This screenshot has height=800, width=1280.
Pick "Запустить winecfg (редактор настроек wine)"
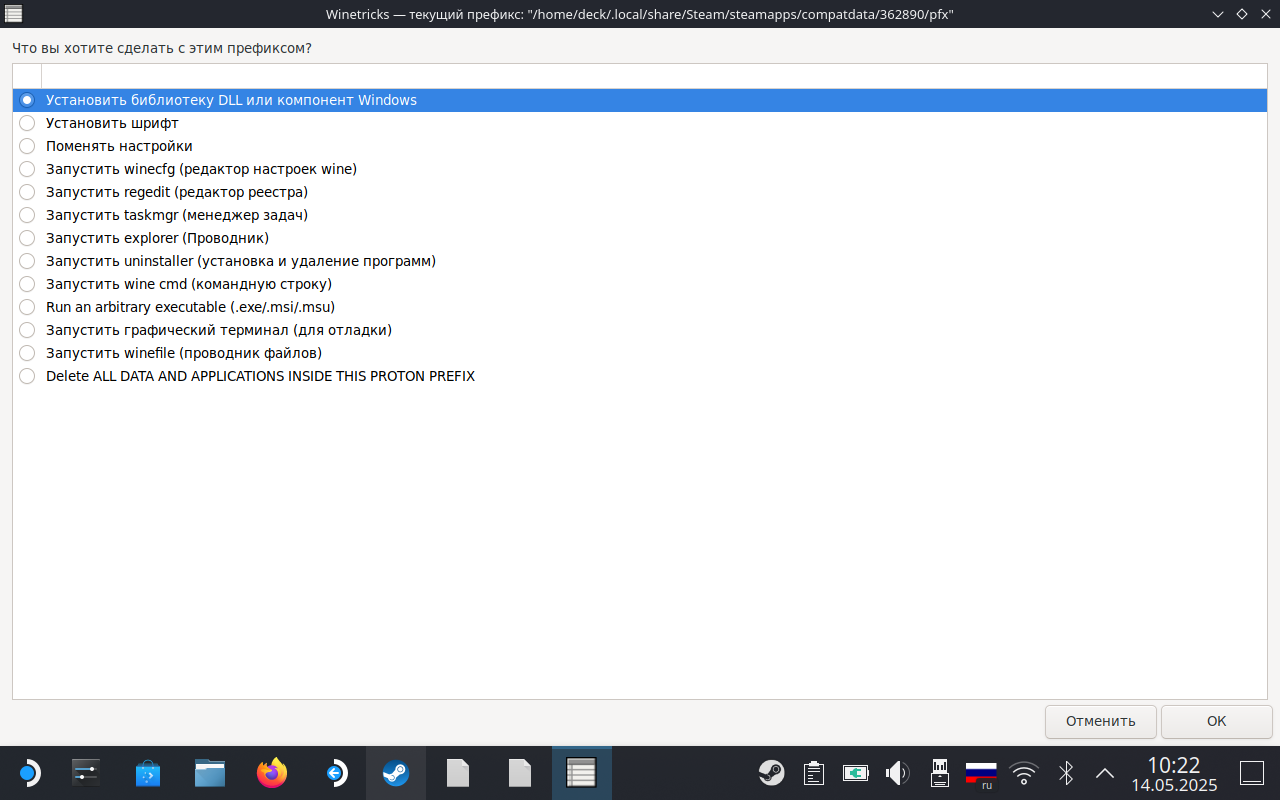[x=640, y=169]
